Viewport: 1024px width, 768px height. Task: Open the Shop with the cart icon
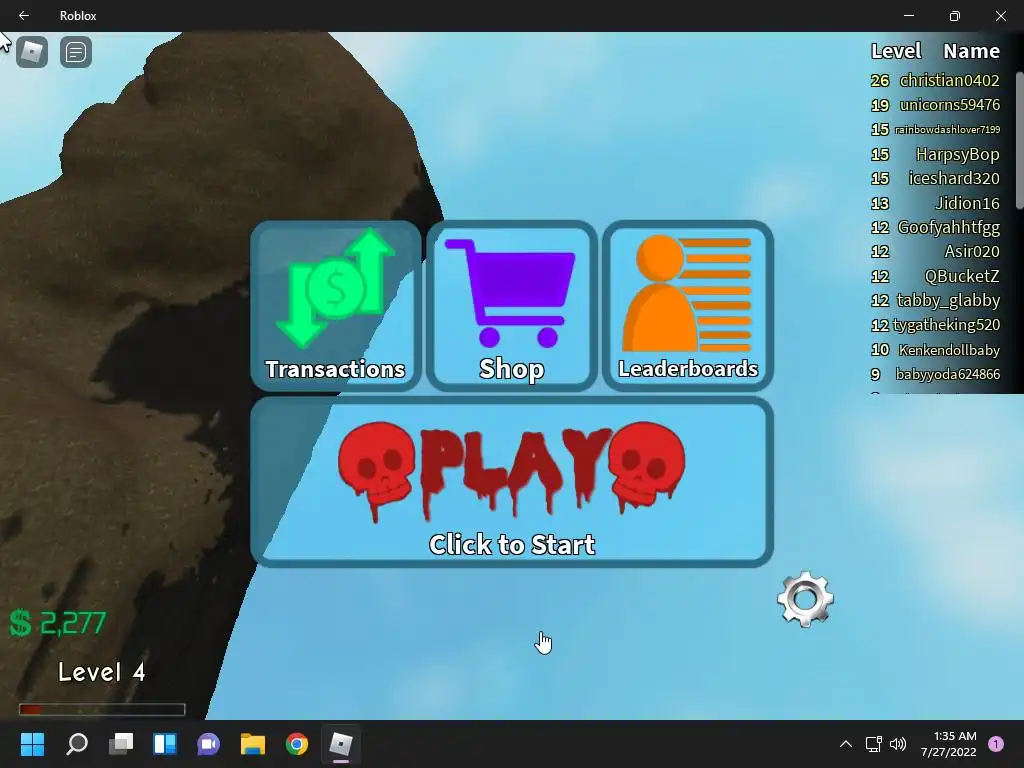(512, 306)
